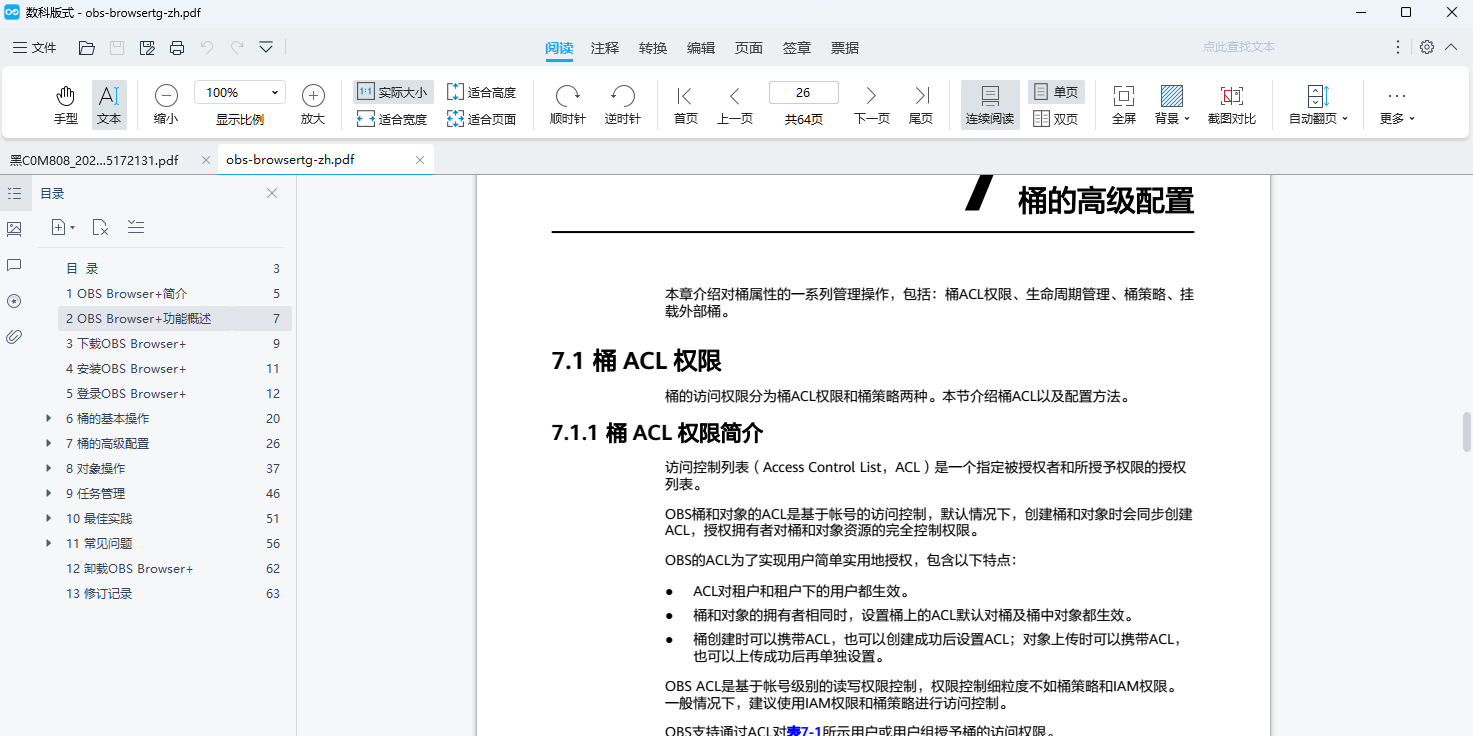Open the 背景 background dropdown
This screenshot has height=736, width=1473.
pos(1172,105)
